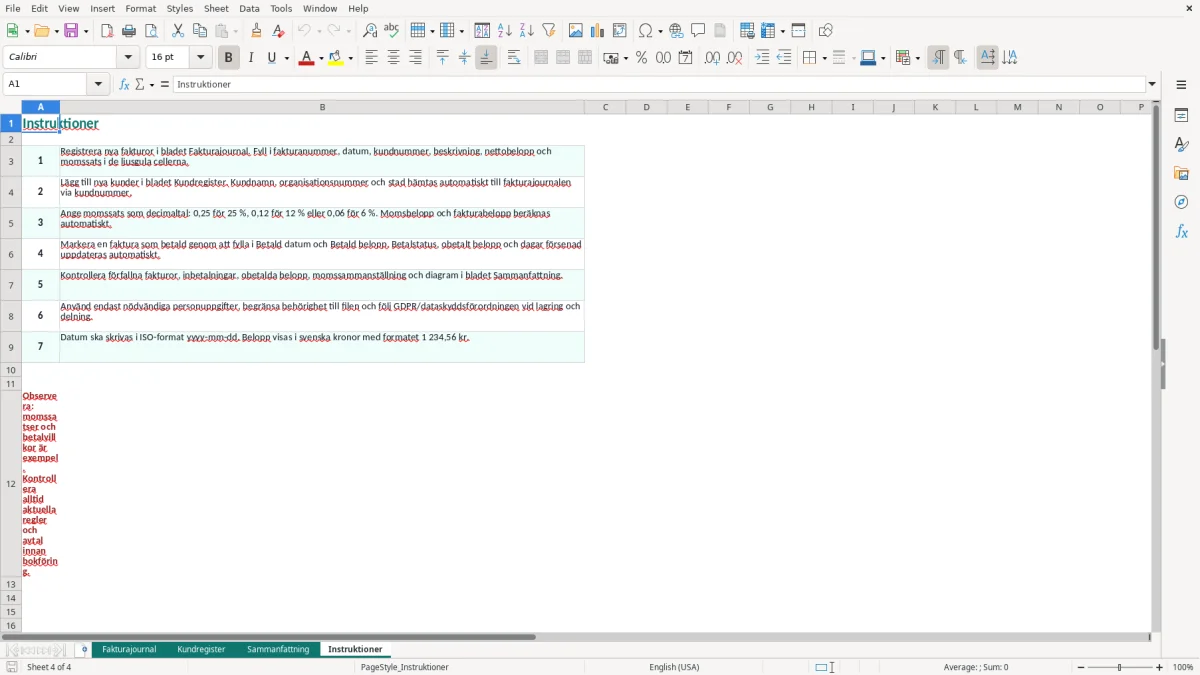
Task: Click zoom out minus button
Action: (1081, 667)
